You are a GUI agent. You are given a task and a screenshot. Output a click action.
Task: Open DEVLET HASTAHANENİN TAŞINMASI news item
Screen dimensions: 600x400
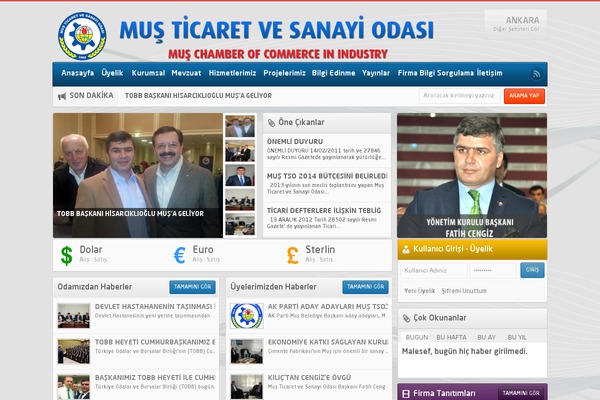pos(155,307)
